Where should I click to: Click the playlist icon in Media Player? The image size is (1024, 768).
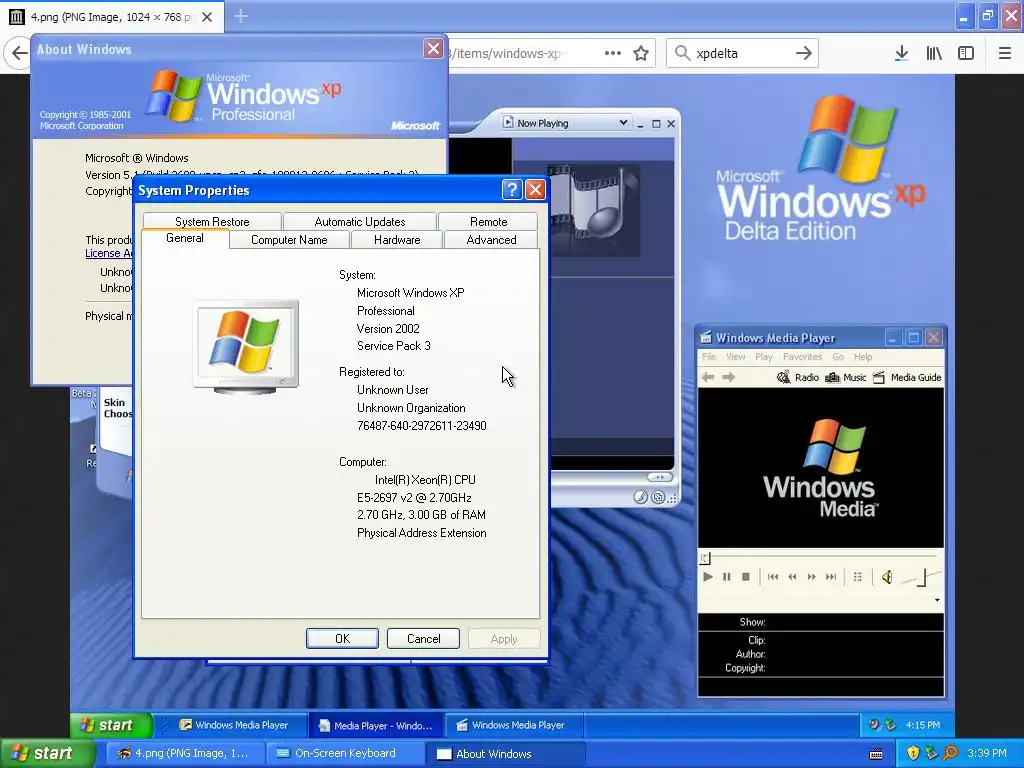(x=857, y=577)
